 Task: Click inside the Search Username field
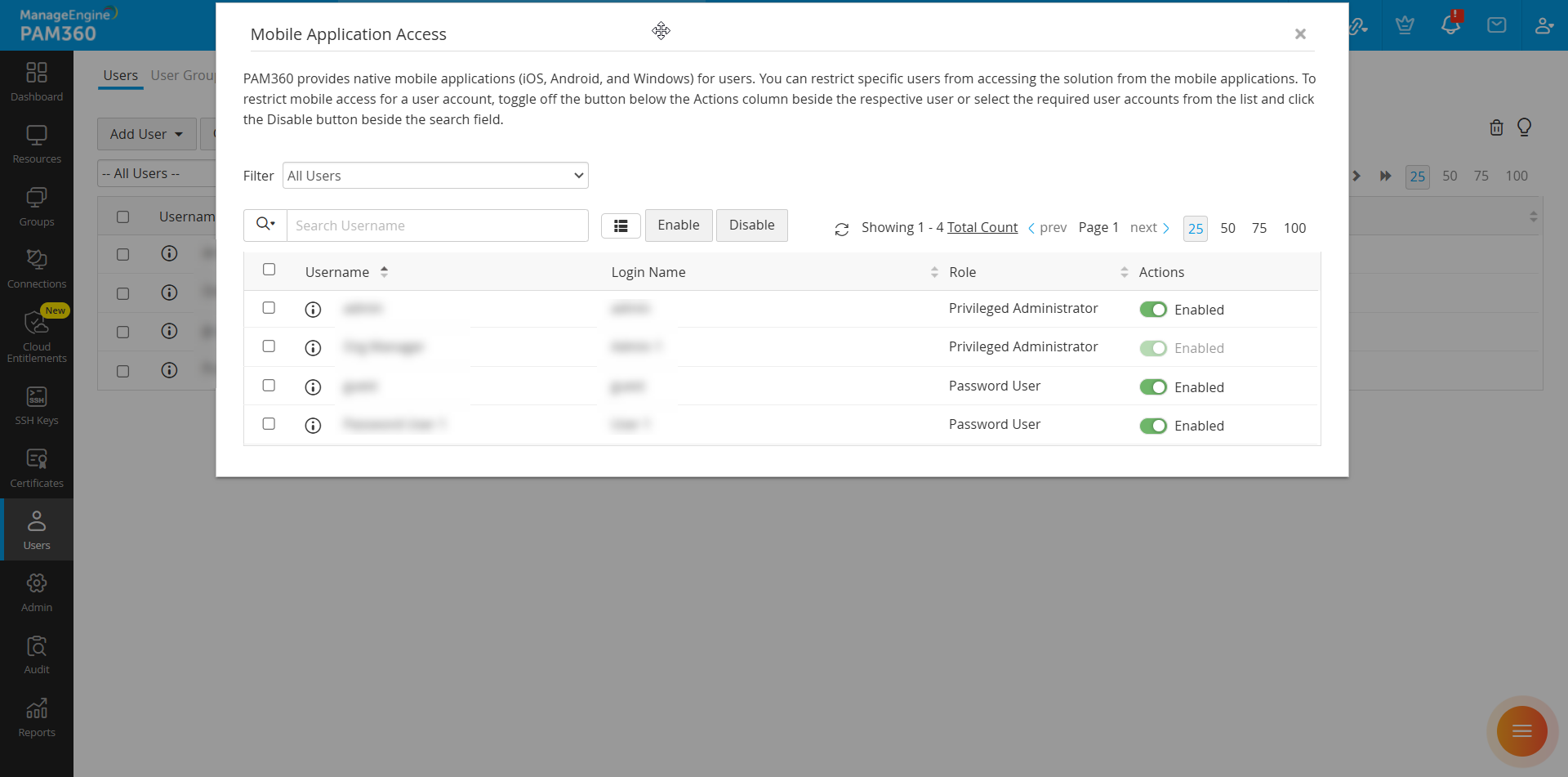coord(438,225)
